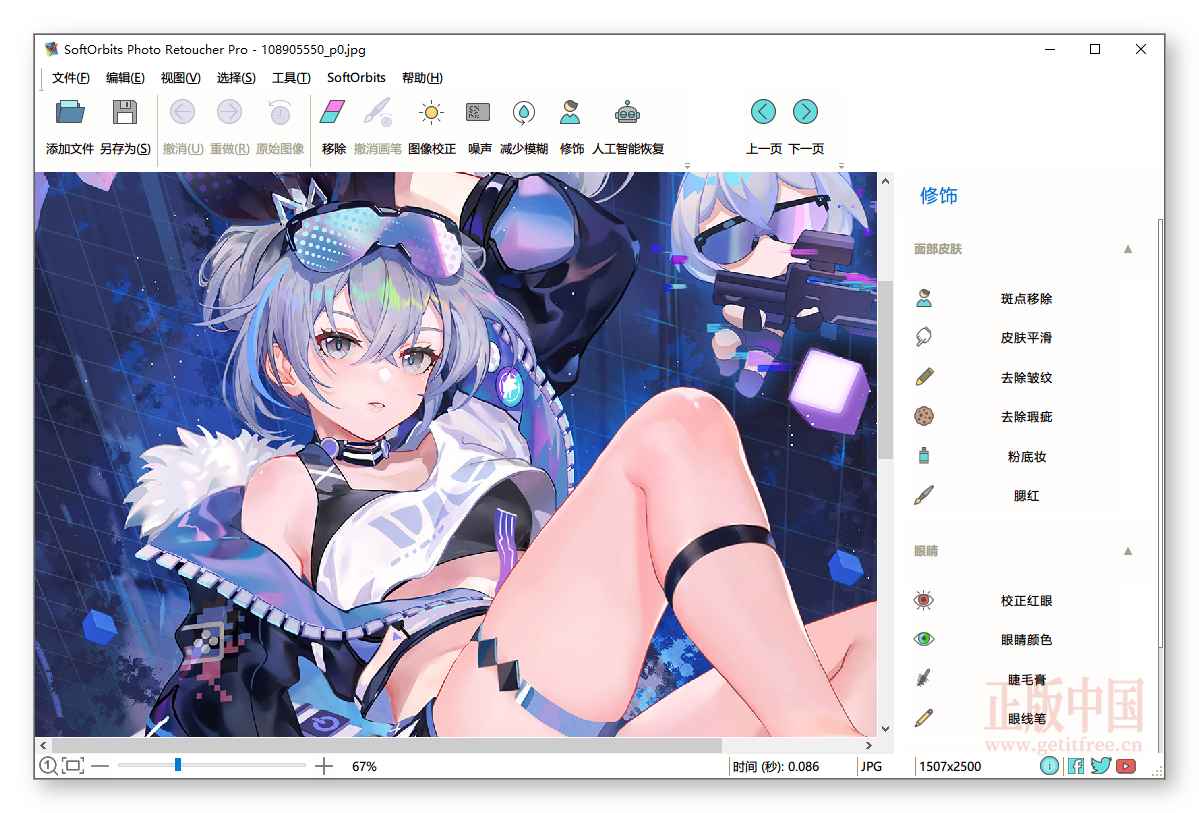Click the 重做 (Redo) arrow icon
The height and width of the screenshot is (813, 1199).
[229, 112]
